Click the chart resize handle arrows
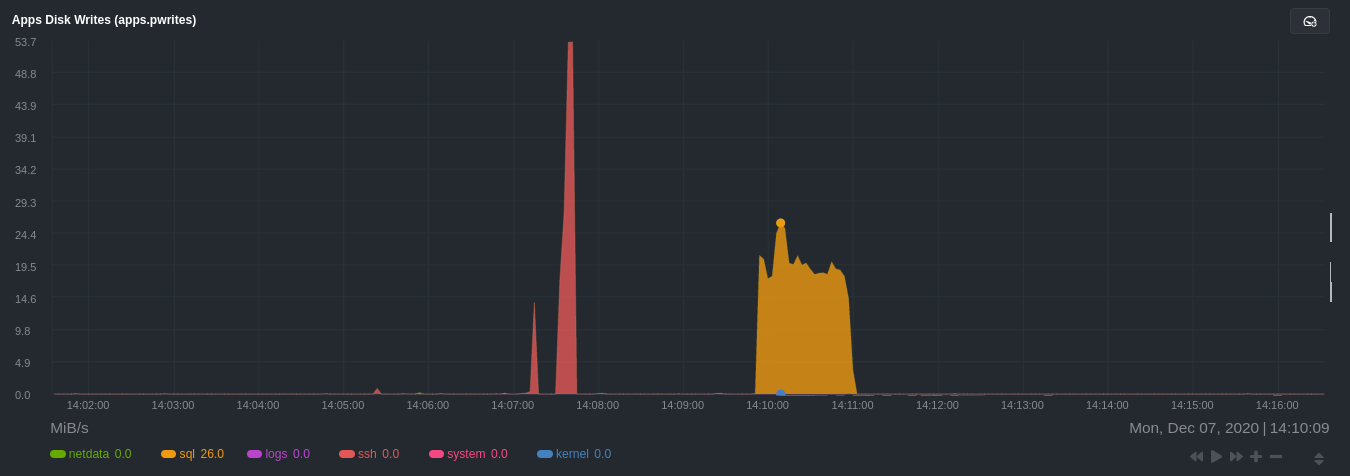 [1319, 459]
